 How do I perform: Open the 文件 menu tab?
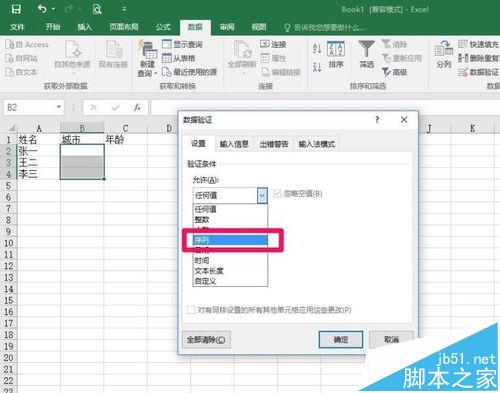pyautogui.click(x=17, y=27)
